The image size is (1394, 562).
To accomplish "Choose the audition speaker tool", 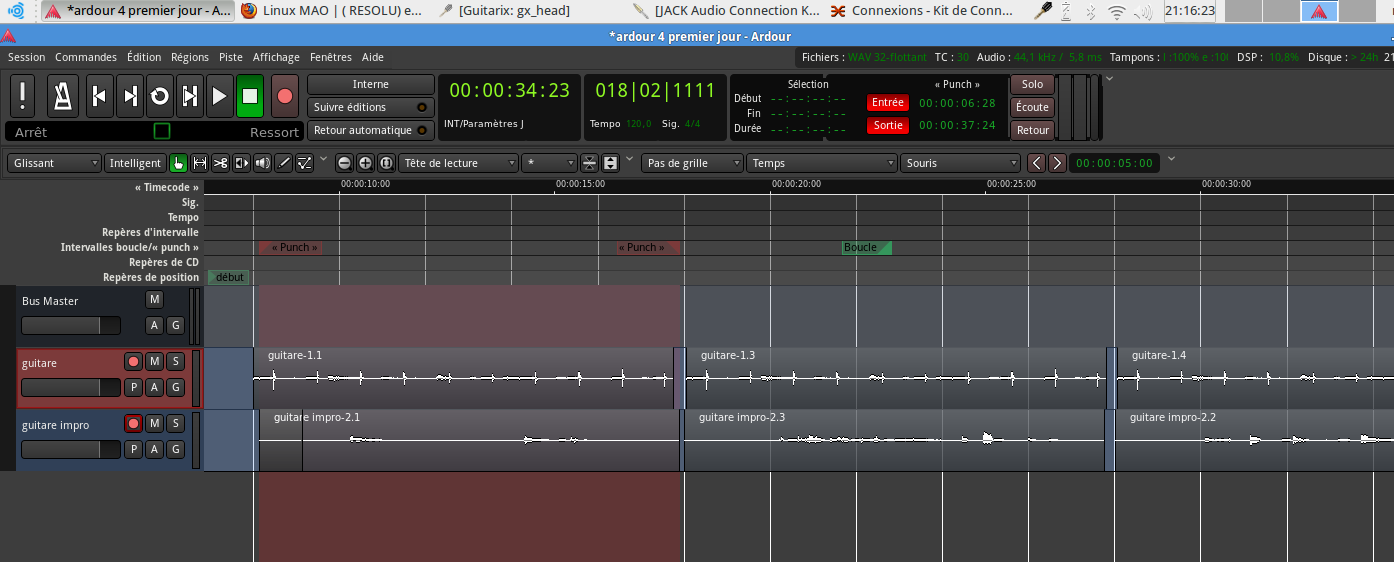I will tap(263, 163).
